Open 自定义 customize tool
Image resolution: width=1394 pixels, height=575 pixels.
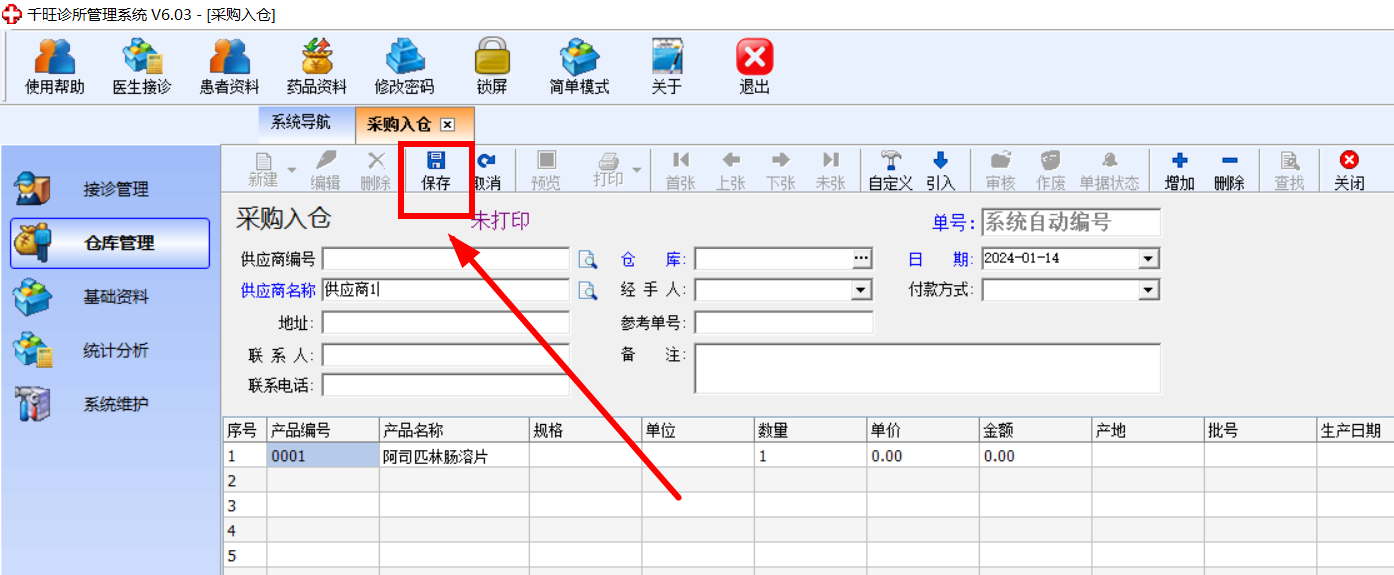tap(891, 170)
